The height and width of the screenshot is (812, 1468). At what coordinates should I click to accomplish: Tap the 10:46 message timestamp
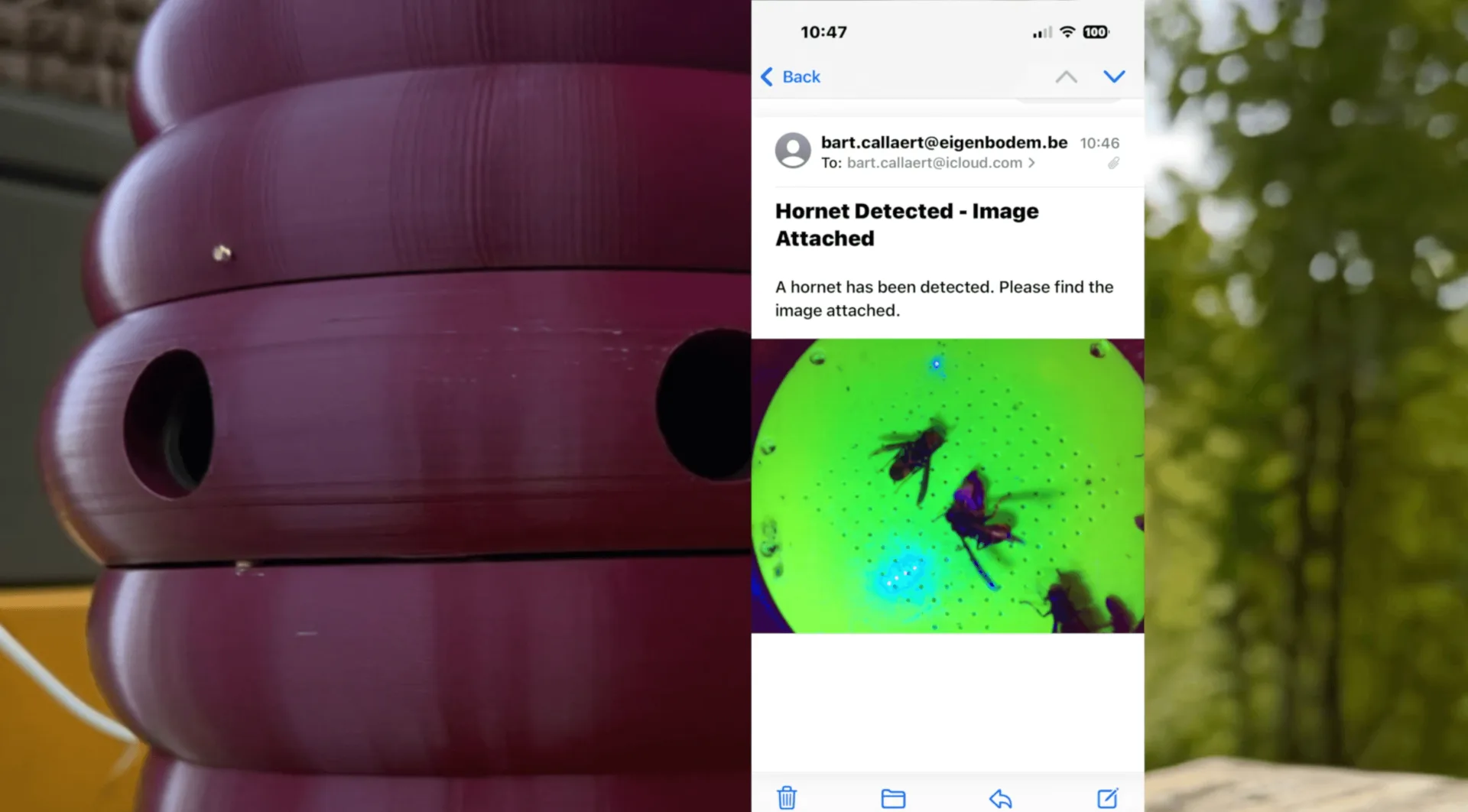pyautogui.click(x=1099, y=143)
